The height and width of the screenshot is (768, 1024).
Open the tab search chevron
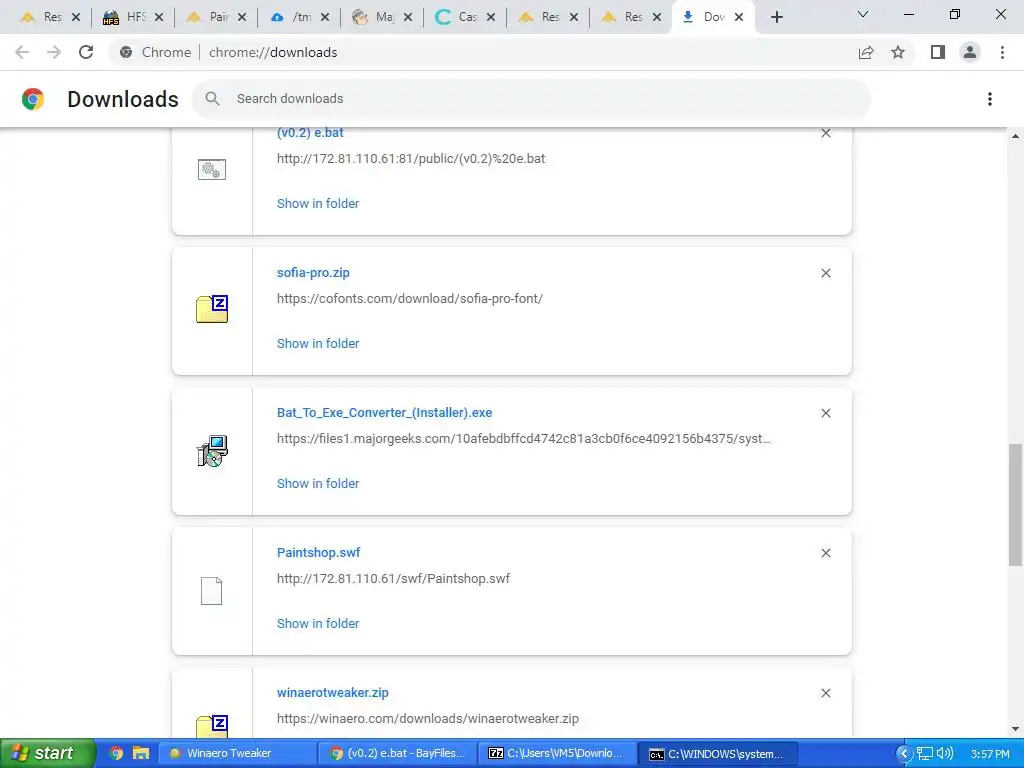coord(863,14)
